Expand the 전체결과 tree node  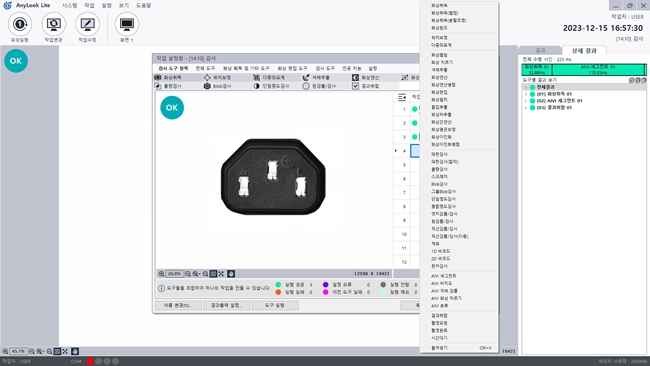(526, 87)
